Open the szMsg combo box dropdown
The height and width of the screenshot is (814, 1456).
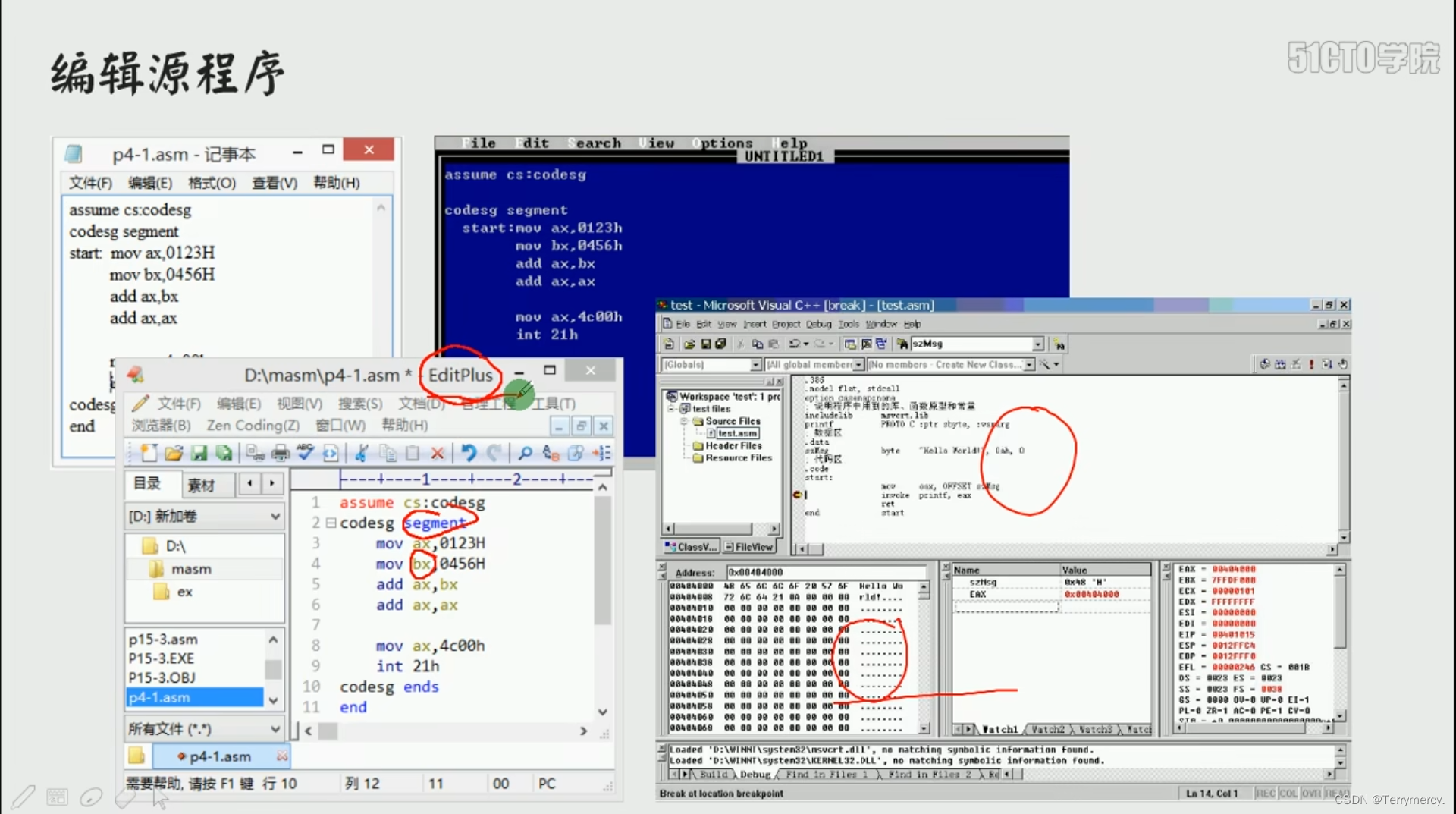click(1038, 344)
